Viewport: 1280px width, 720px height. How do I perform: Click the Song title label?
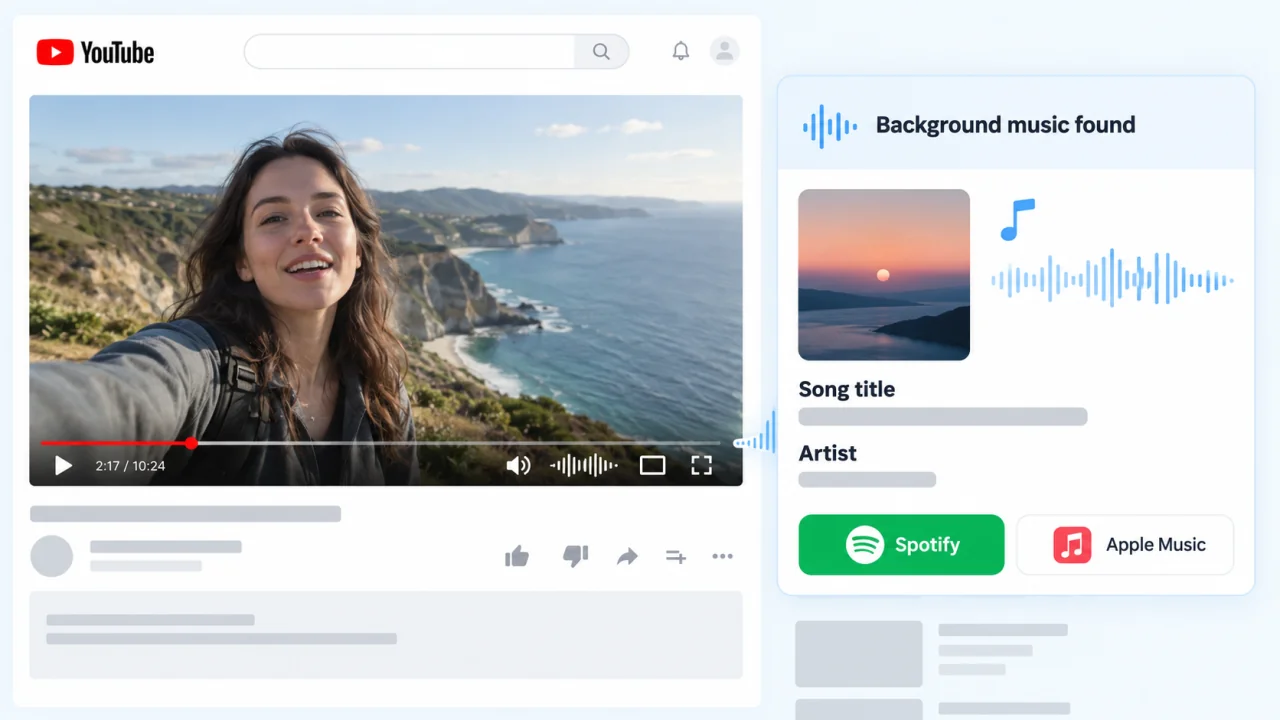pyautogui.click(x=847, y=390)
